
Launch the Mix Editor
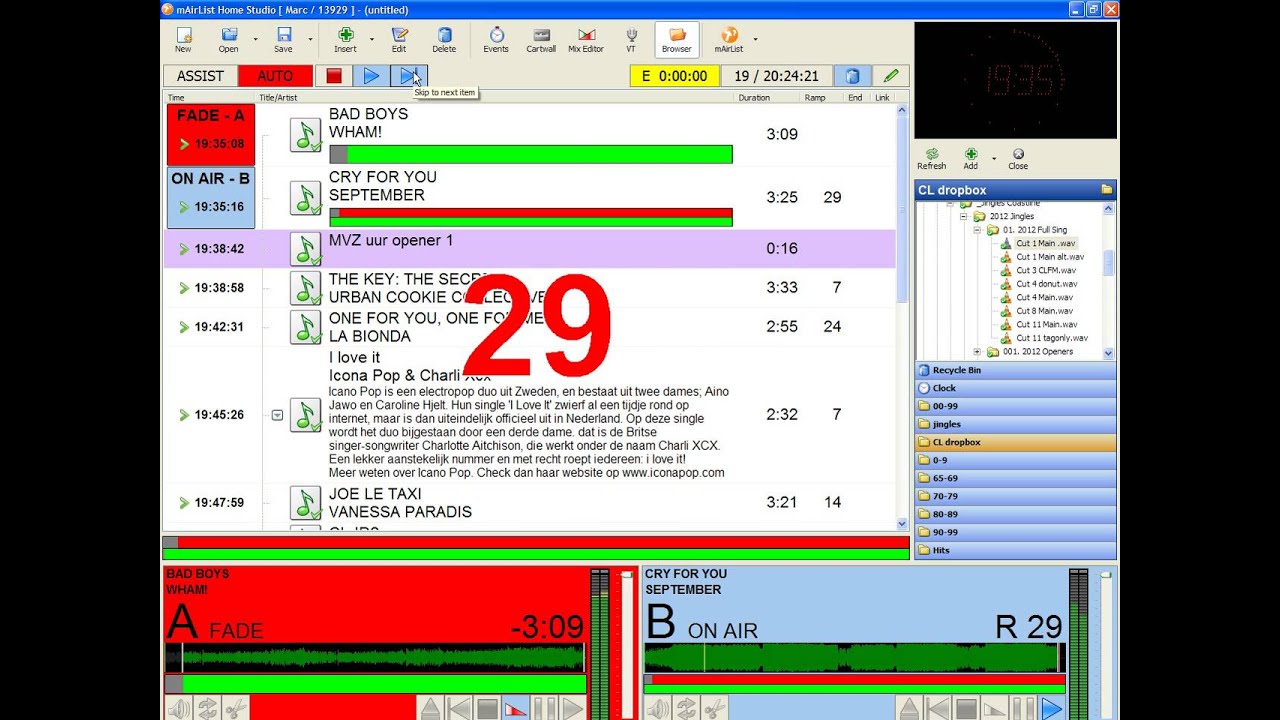tap(586, 40)
